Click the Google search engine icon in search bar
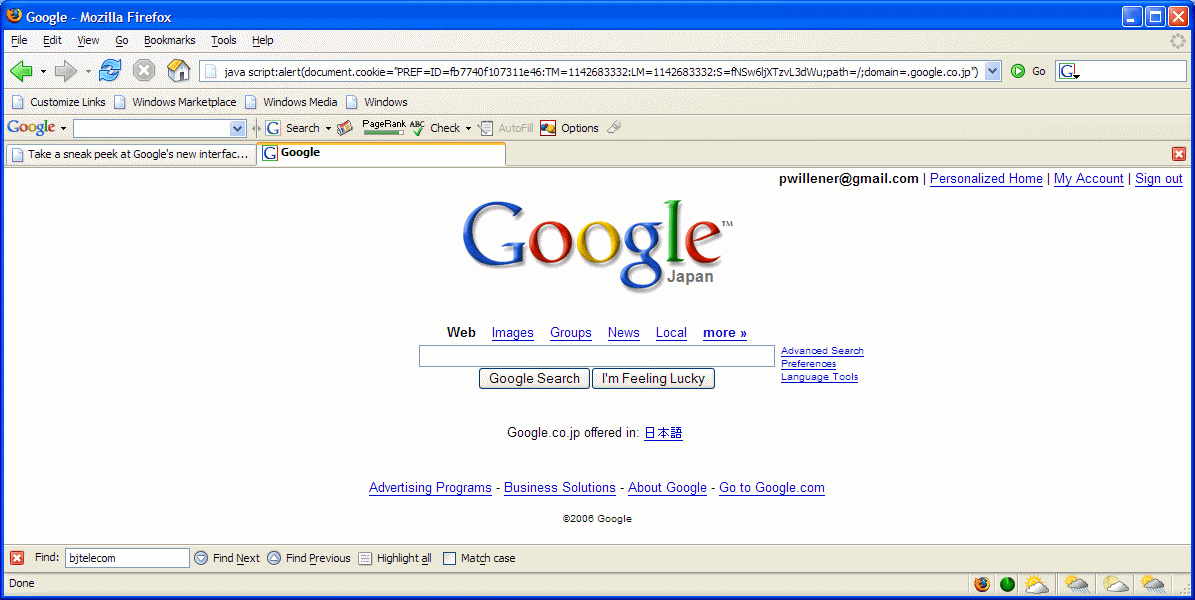1195x600 pixels. (1068, 72)
